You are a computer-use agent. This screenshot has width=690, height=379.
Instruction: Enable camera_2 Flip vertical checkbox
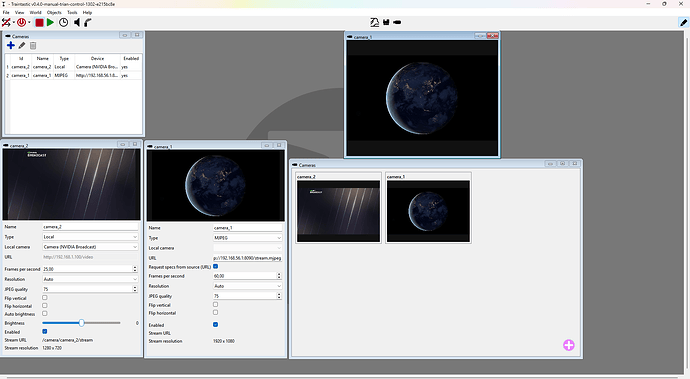coord(44,298)
